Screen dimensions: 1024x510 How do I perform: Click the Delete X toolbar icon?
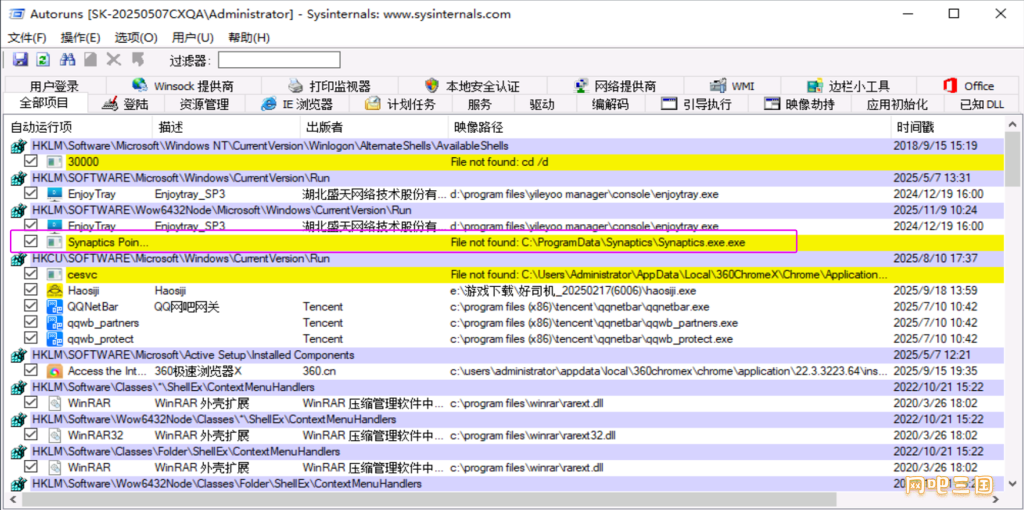coord(114,60)
